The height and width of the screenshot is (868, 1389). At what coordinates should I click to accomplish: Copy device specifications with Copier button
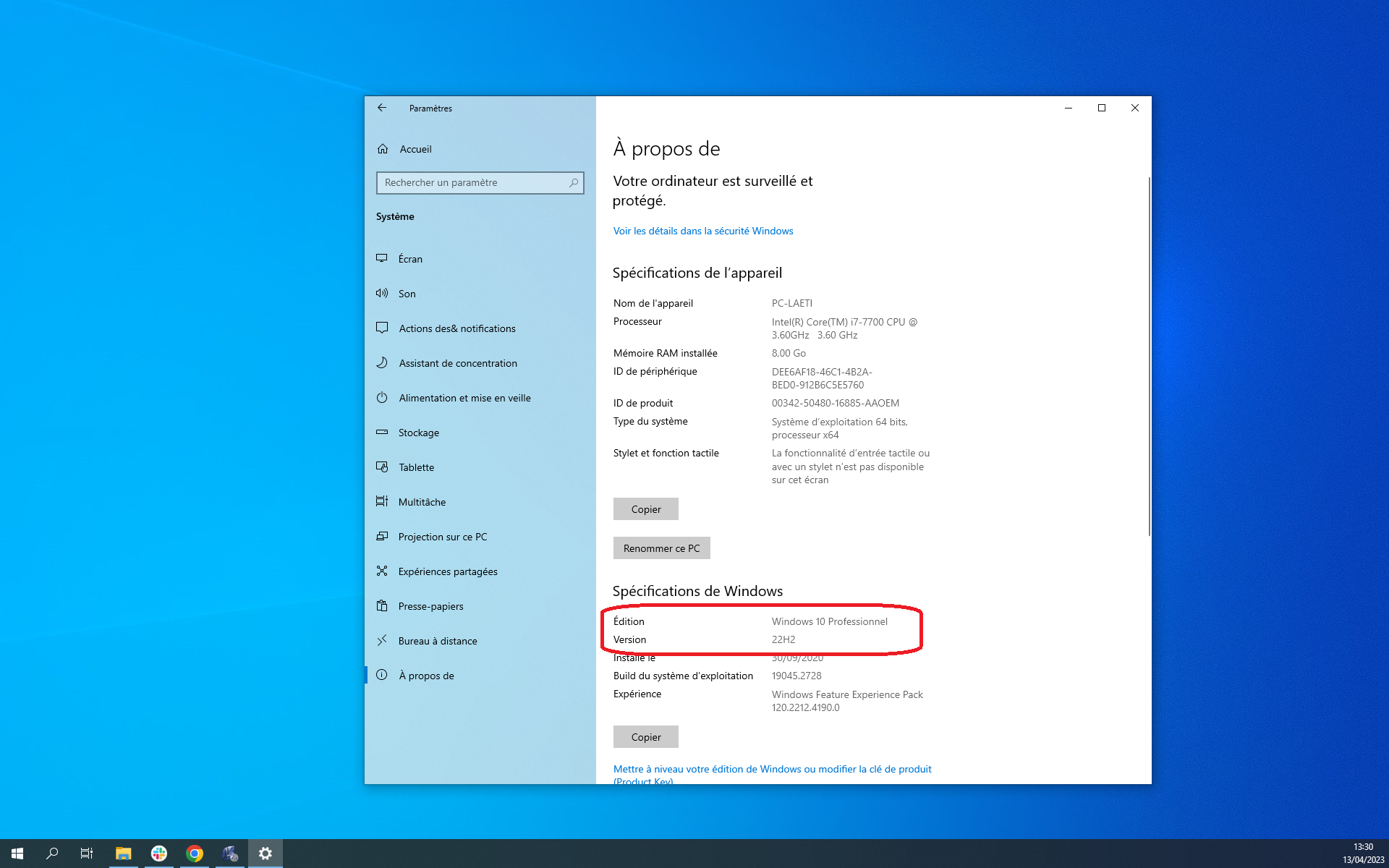[645, 509]
